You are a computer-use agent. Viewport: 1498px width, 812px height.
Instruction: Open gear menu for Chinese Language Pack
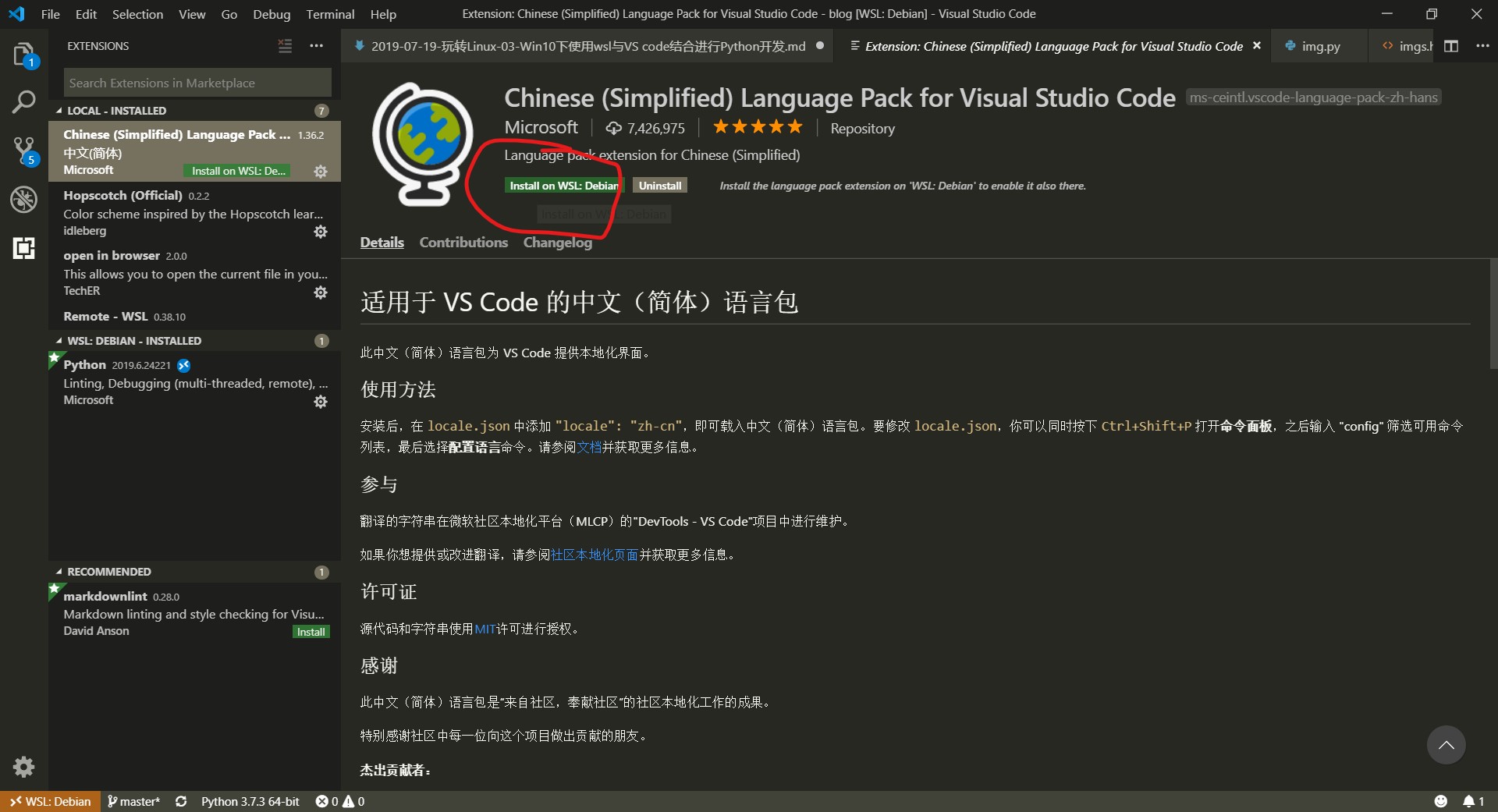coord(321,172)
